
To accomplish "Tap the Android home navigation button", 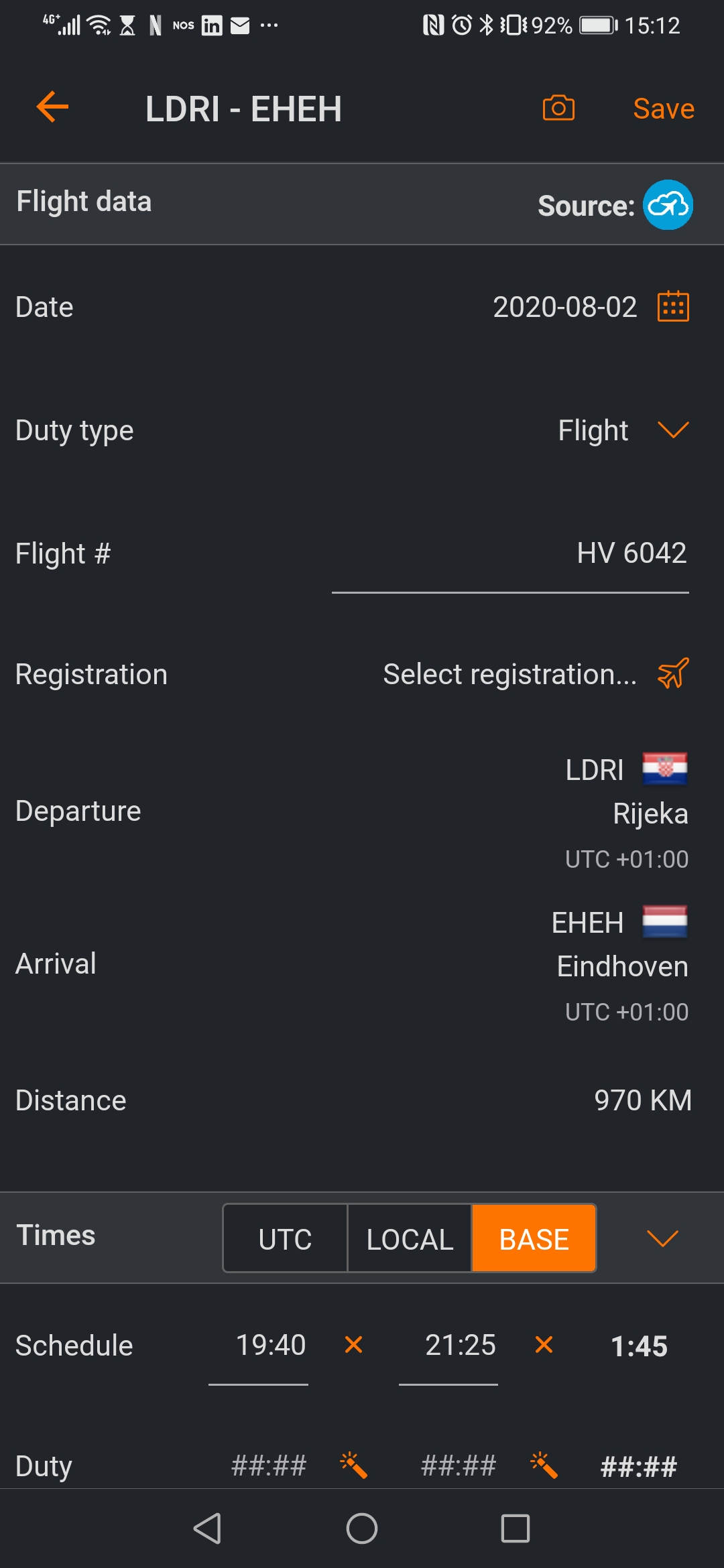I will (362, 1528).
